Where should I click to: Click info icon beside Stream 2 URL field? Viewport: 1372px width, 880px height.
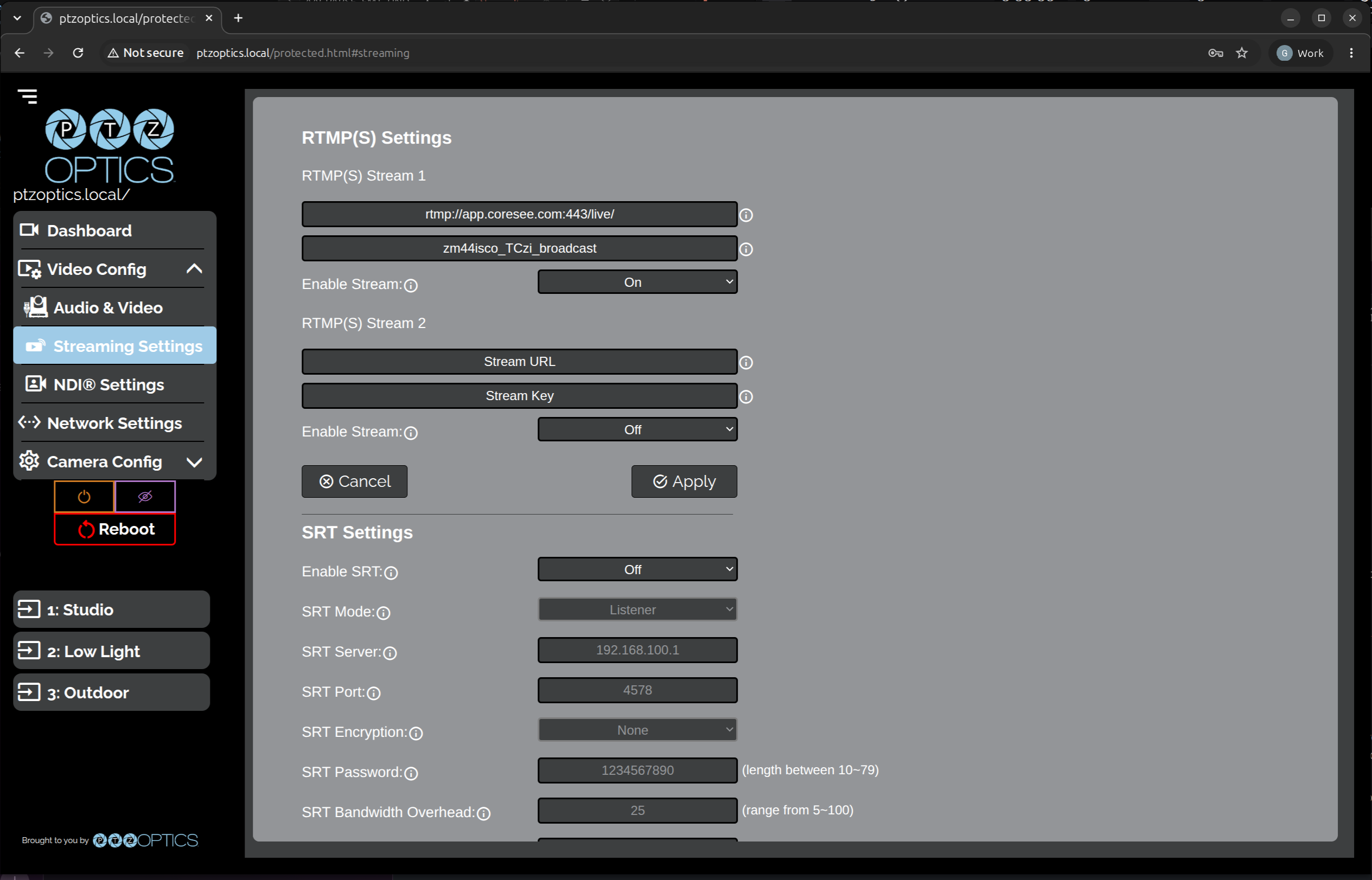click(746, 362)
